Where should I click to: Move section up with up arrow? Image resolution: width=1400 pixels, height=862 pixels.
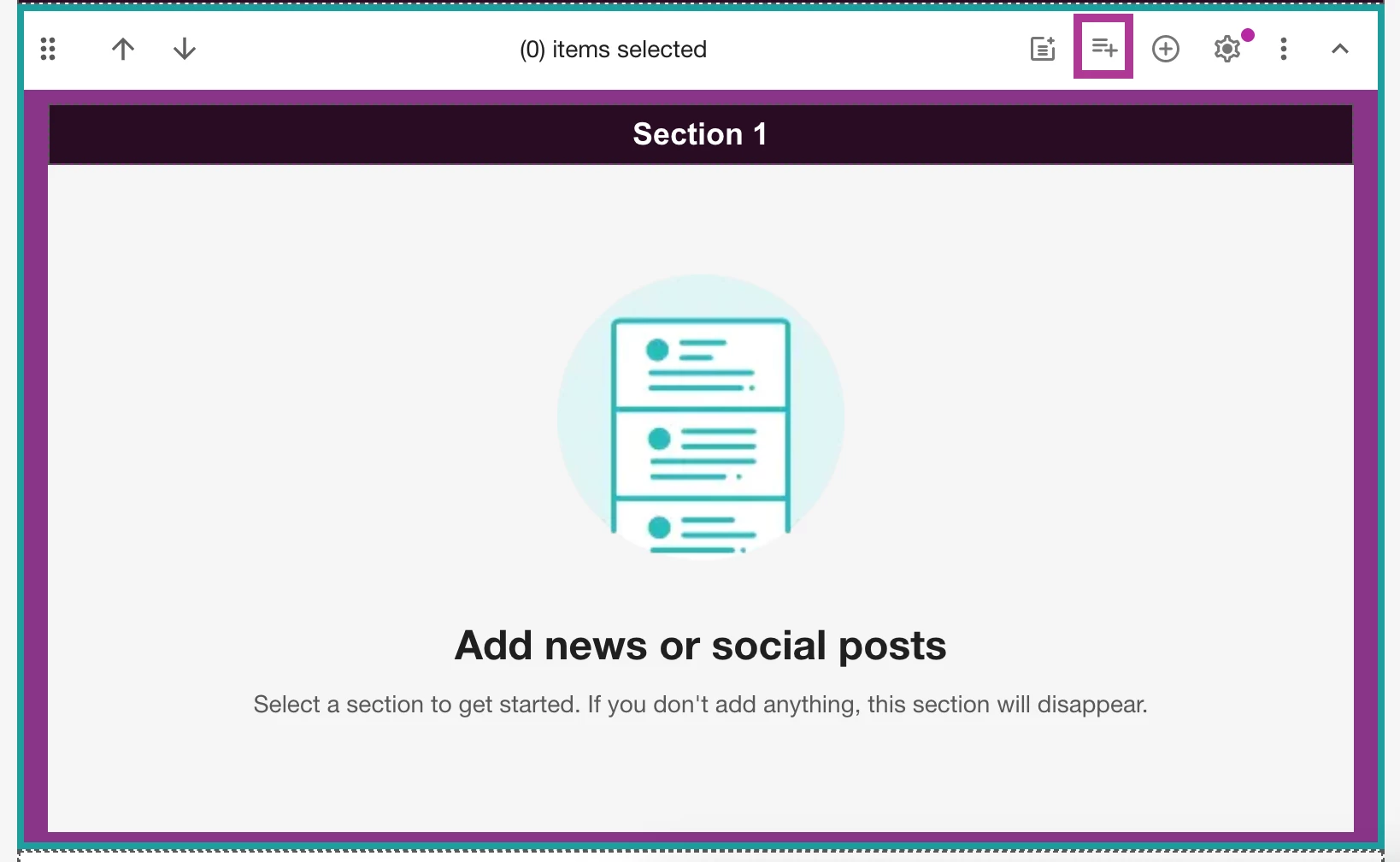pyautogui.click(x=123, y=49)
